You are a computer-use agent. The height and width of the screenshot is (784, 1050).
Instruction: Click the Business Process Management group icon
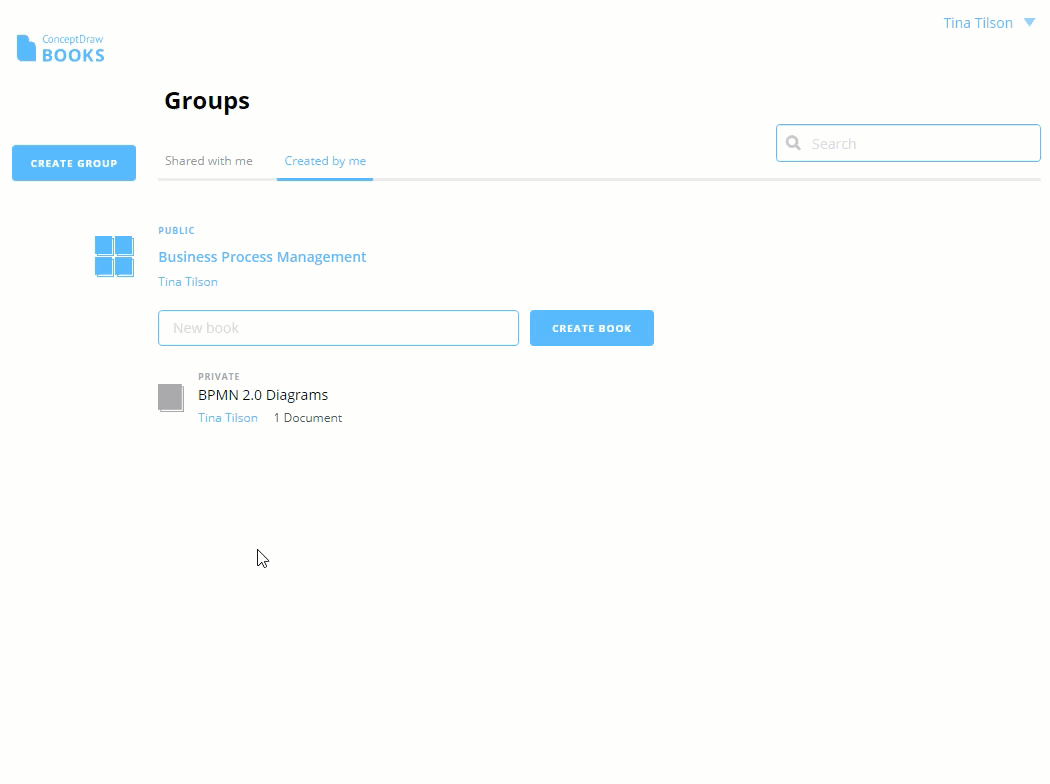[x=114, y=256]
